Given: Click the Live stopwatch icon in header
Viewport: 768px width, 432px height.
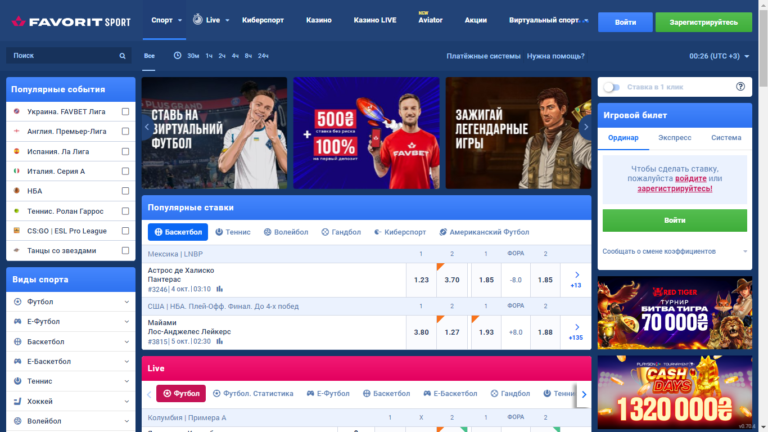Looking at the screenshot, I should pos(197,20).
